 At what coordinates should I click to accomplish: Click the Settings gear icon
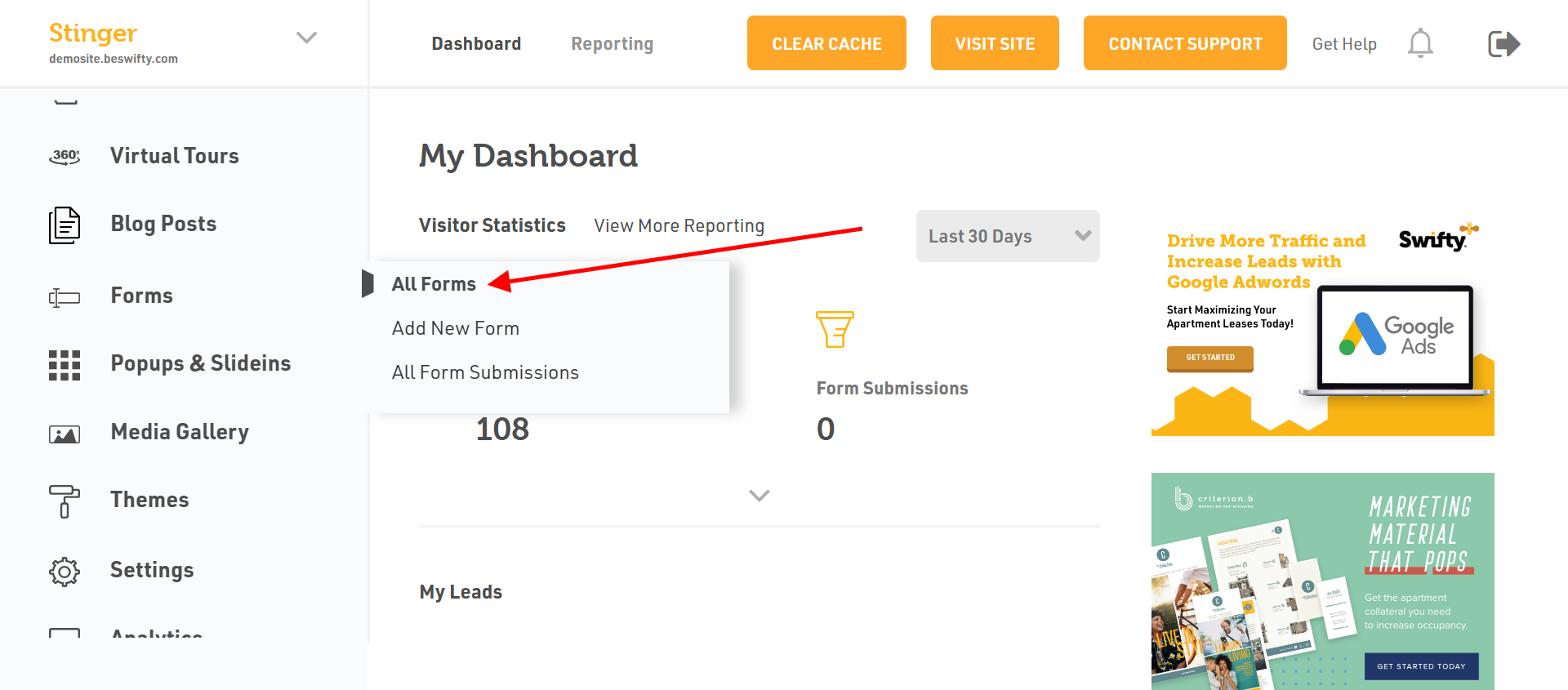point(65,572)
